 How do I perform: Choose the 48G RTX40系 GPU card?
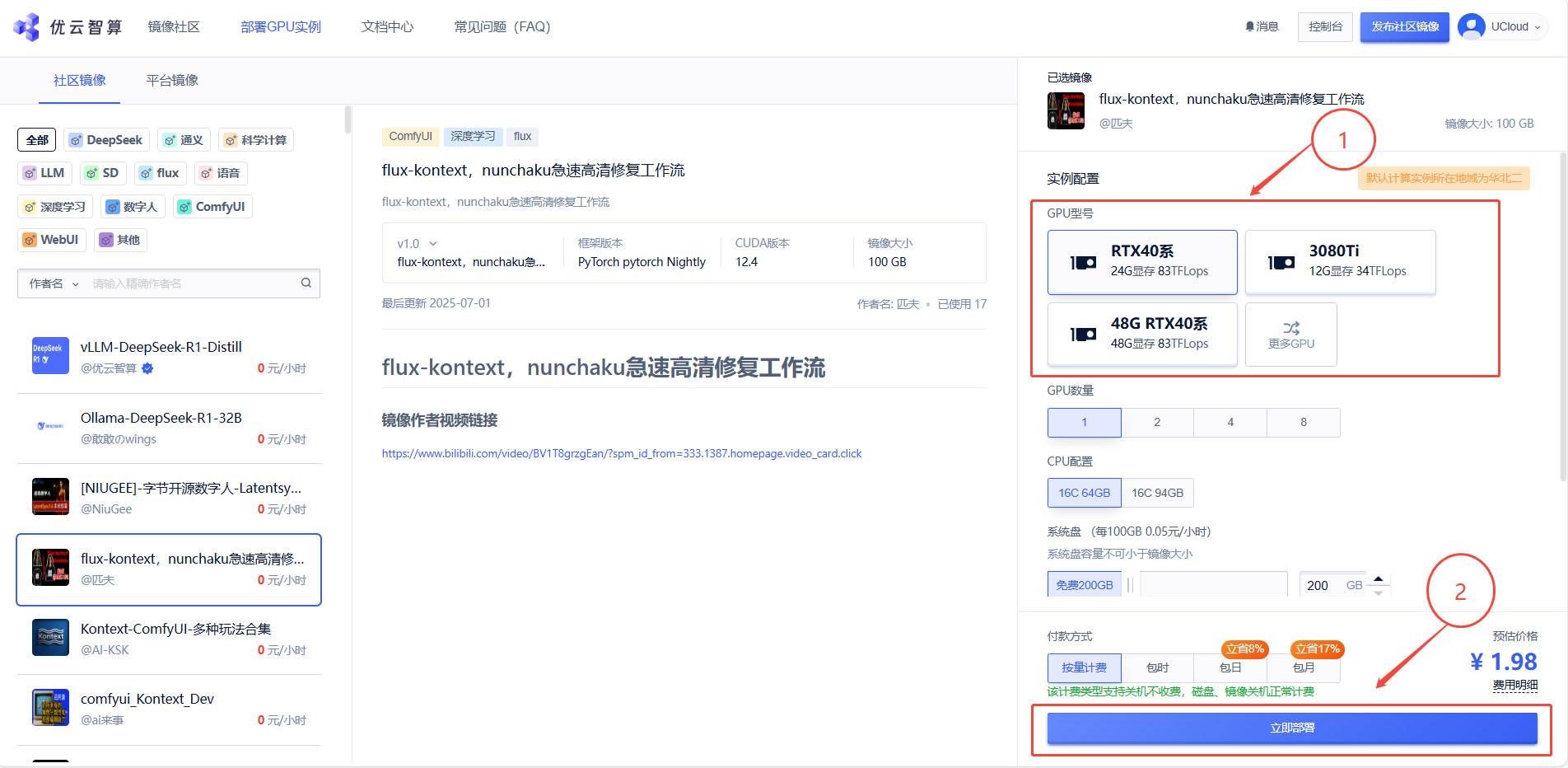coord(1142,334)
